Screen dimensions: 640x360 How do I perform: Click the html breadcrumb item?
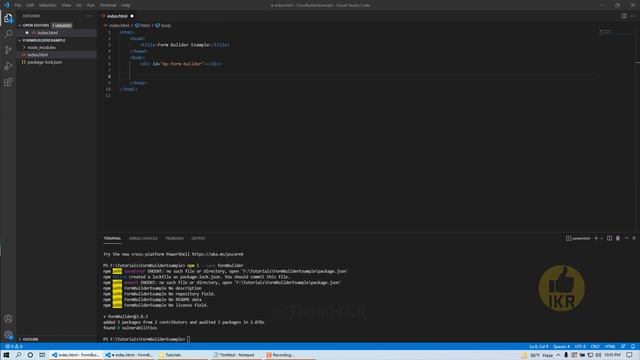click(x=143, y=25)
